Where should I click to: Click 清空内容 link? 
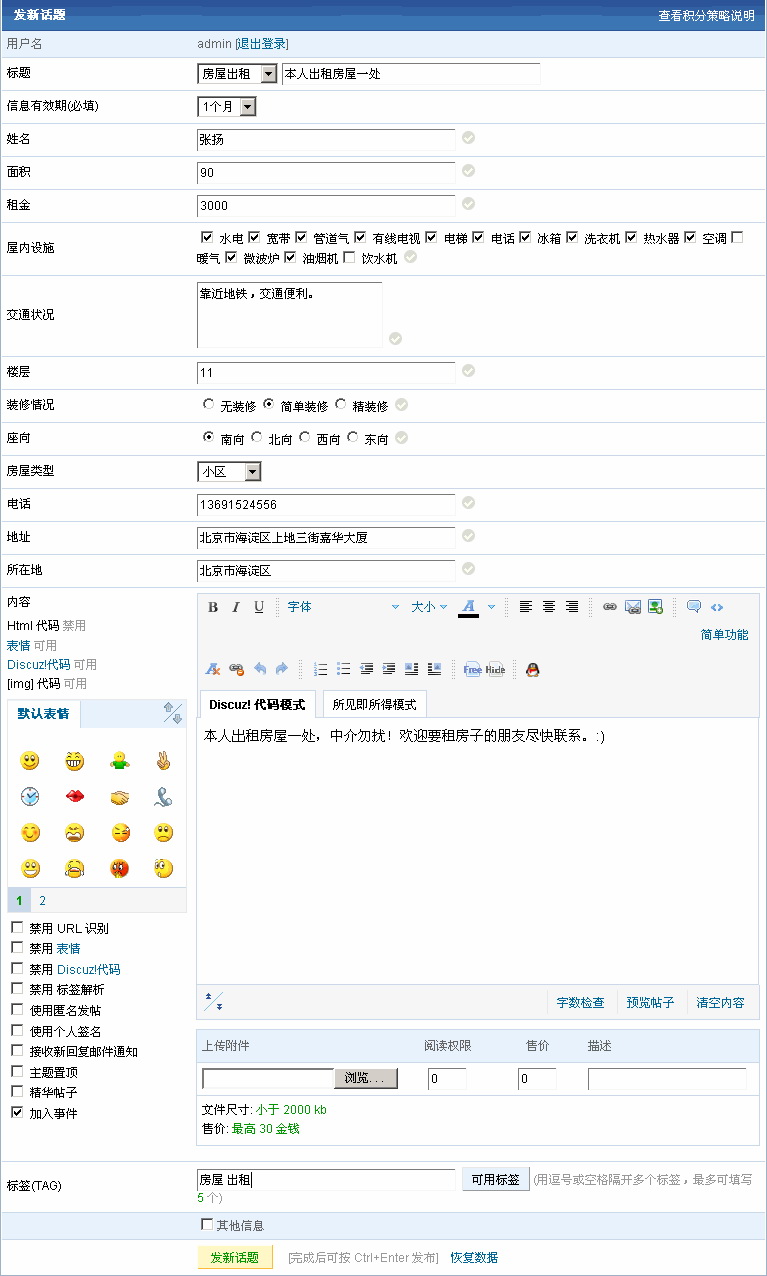[x=721, y=1002]
